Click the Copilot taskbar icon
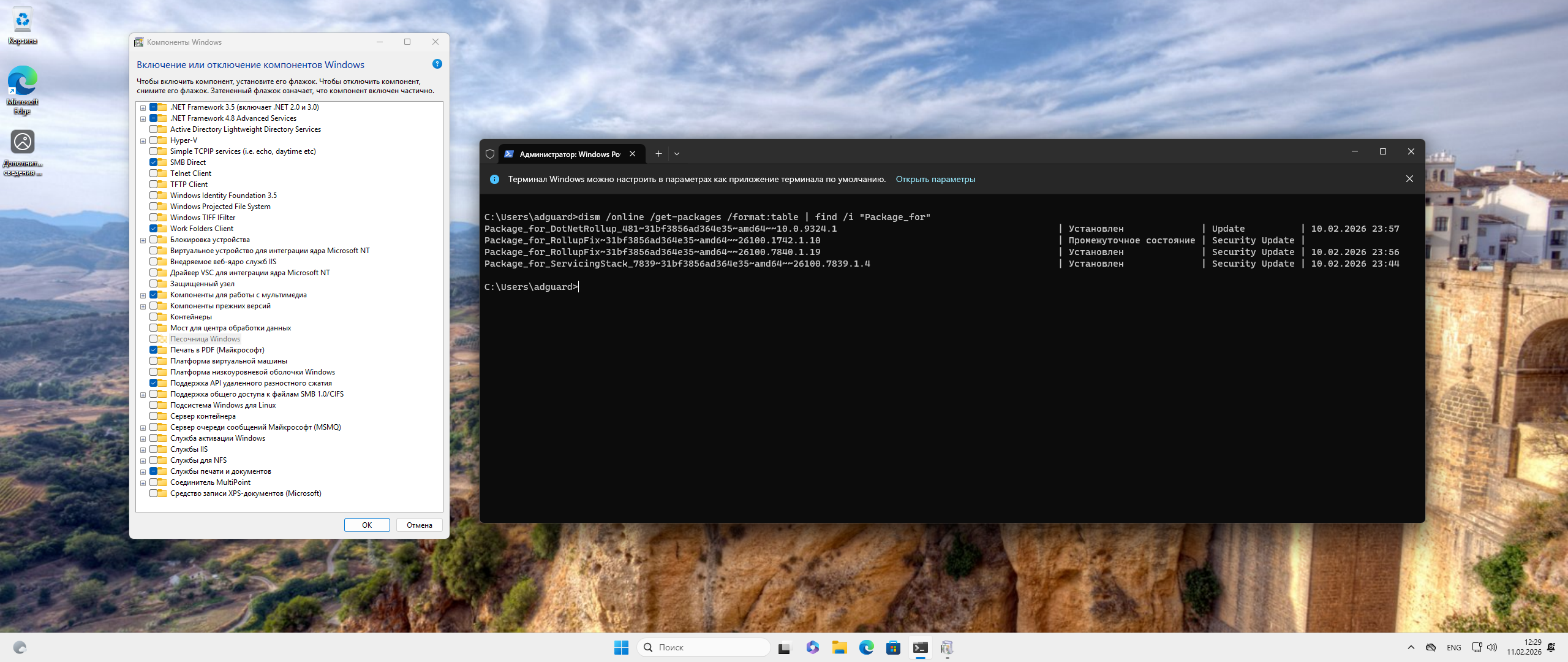1568x662 pixels. pyautogui.click(x=812, y=647)
